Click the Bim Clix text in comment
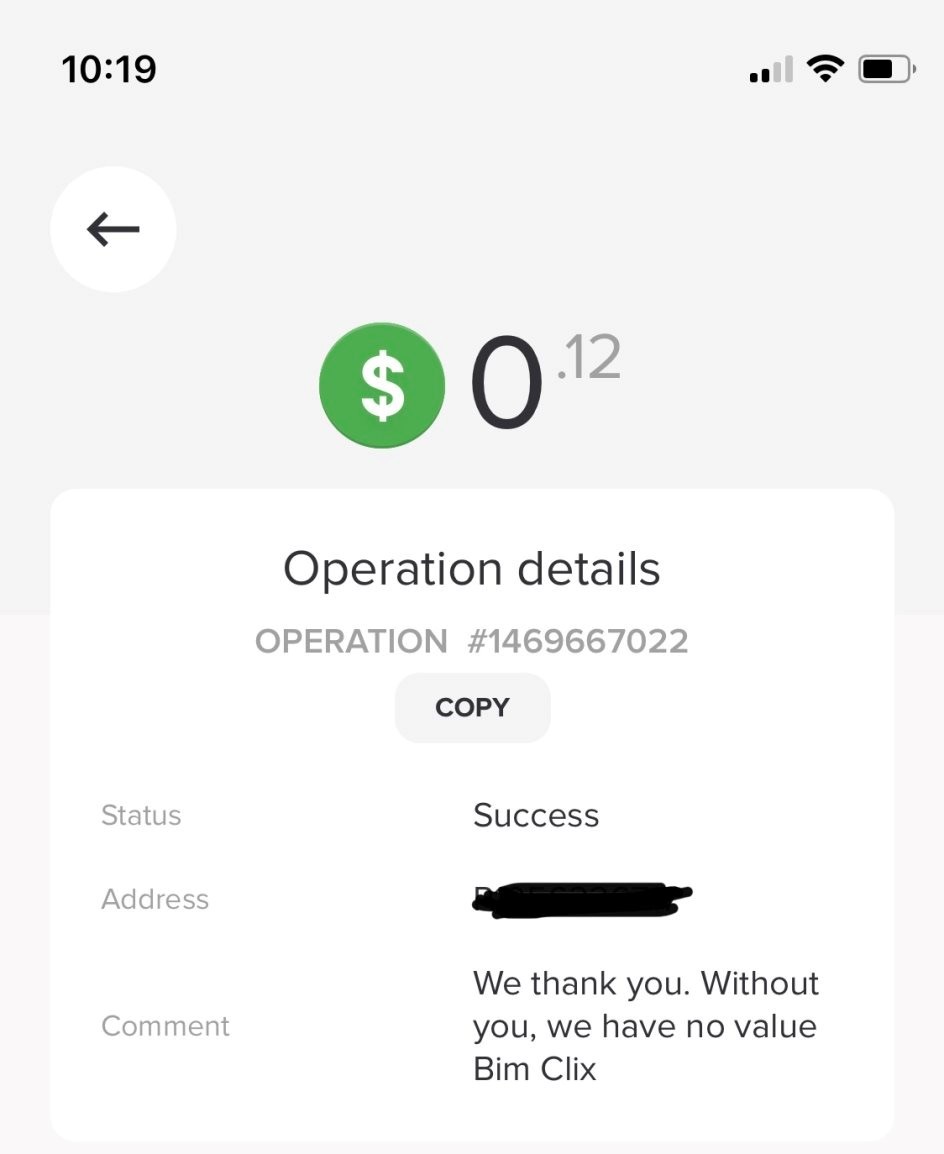The image size is (944, 1154). (535, 1069)
